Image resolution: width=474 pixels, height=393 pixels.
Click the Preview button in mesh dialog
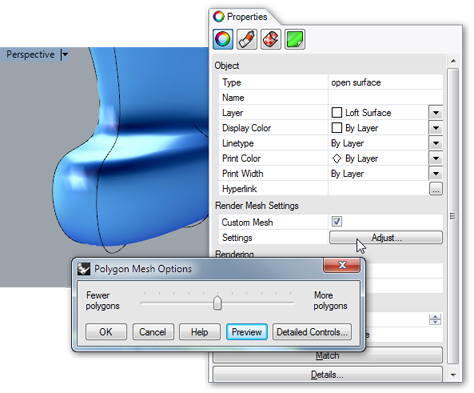[247, 332]
